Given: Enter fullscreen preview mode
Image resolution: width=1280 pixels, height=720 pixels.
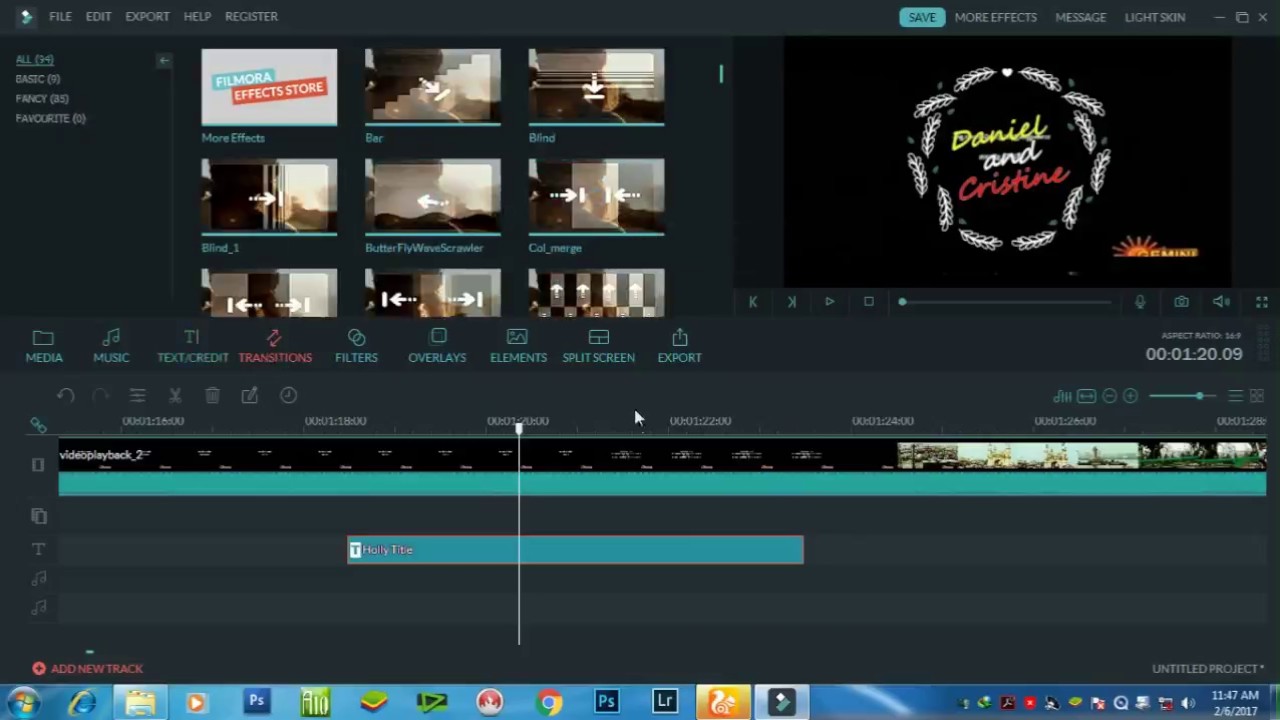Looking at the screenshot, I should pos(1261,302).
